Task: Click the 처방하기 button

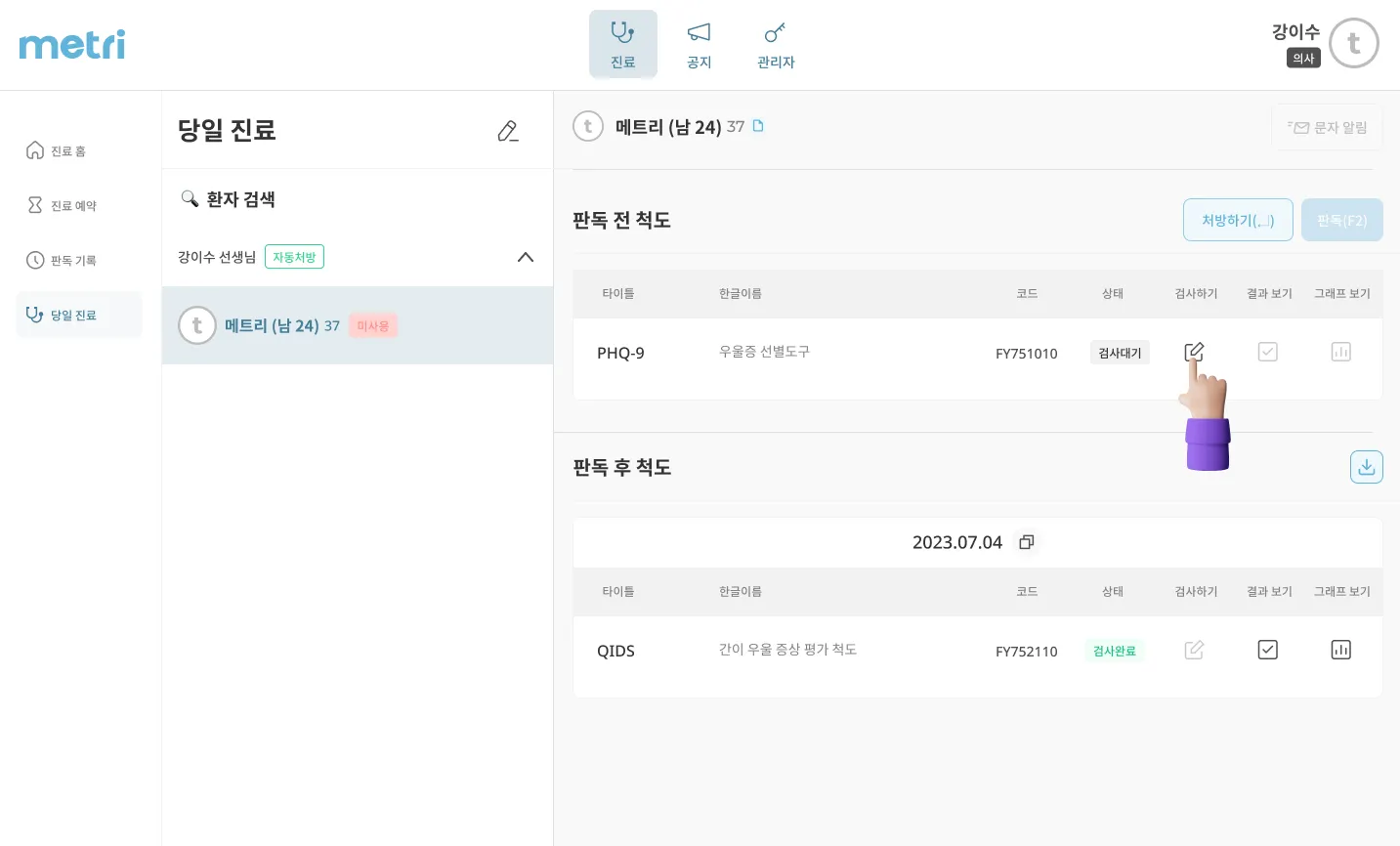Action: click(1238, 220)
